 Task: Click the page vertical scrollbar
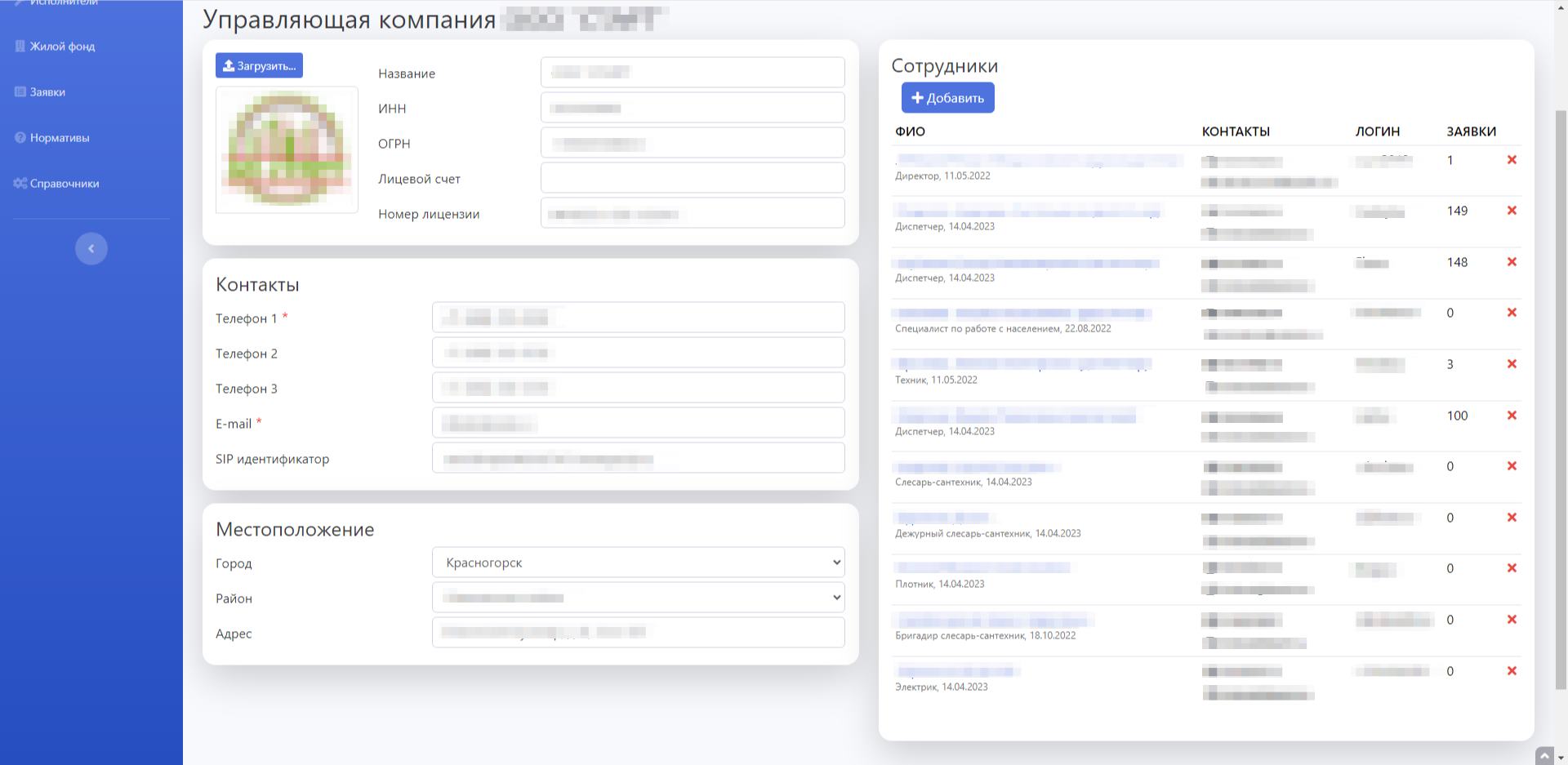(1561, 392)
